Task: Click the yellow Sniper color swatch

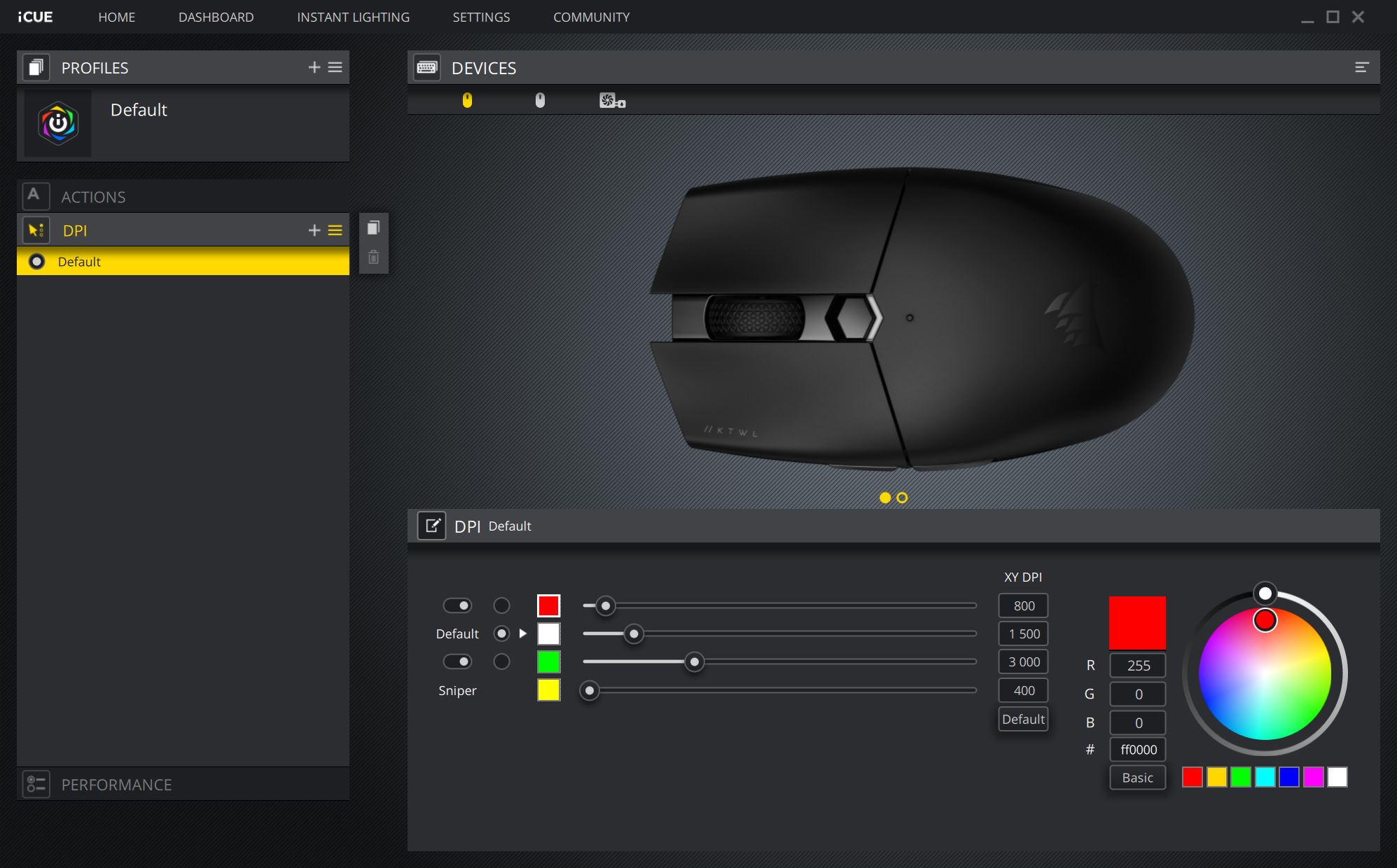Action: tap(548, 690)
